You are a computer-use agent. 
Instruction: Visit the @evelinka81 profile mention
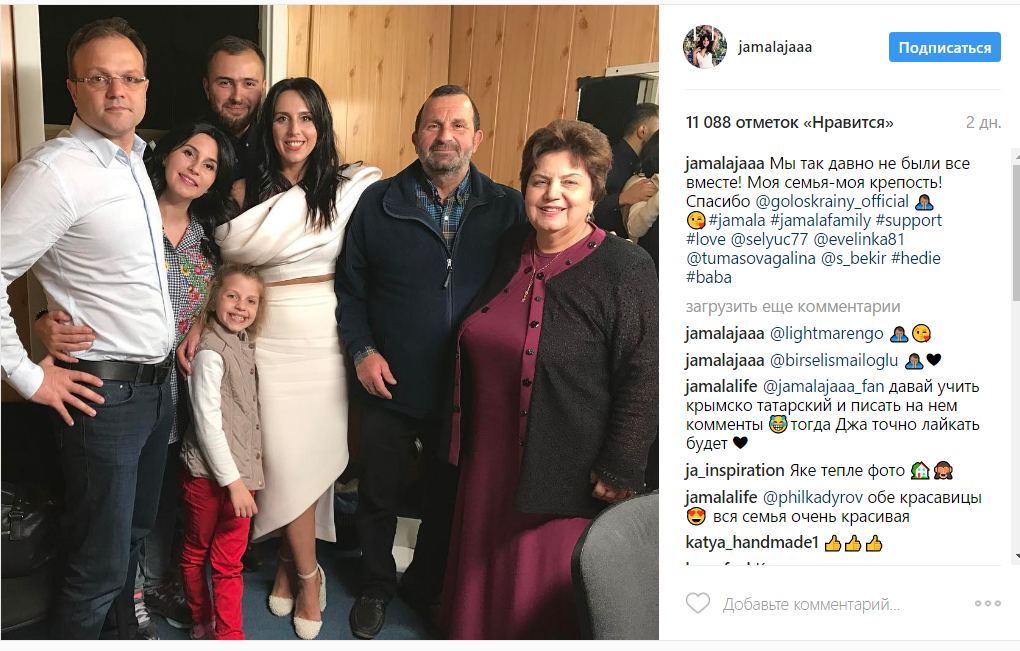859,239
